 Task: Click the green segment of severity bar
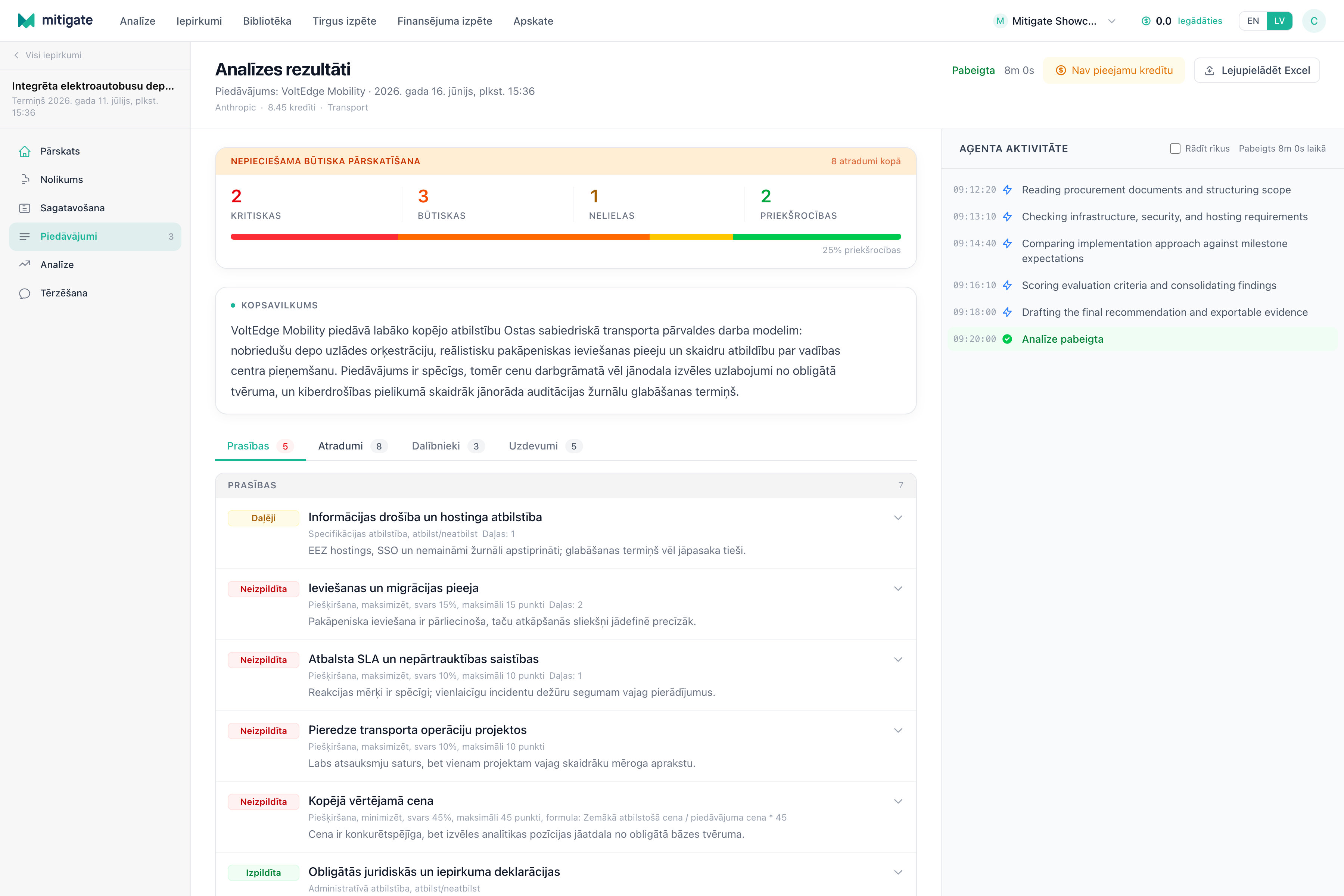[x=816, y=237]
